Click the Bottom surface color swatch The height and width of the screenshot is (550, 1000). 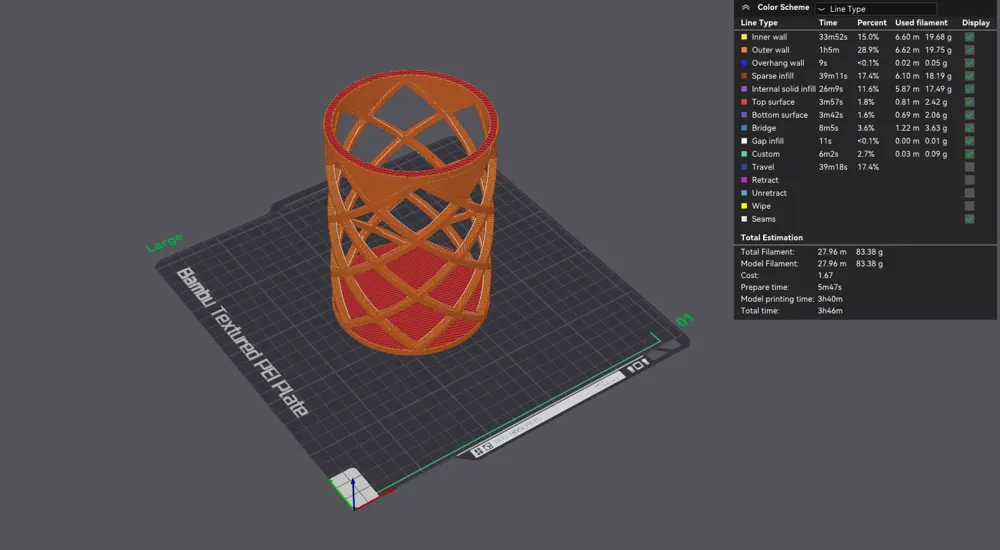(744, 115)
